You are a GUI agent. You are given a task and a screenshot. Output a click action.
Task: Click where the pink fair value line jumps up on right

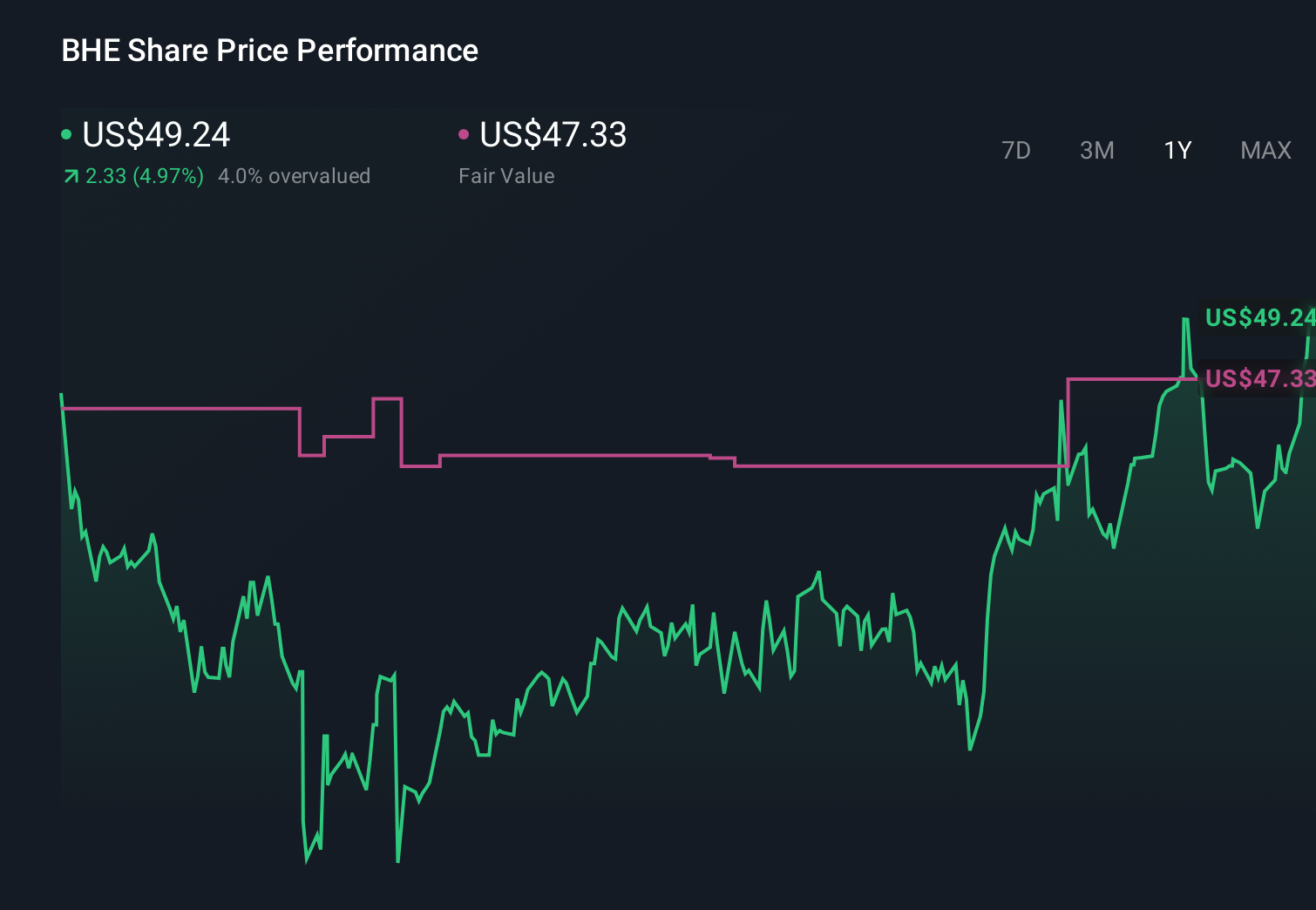pyautogui.click(x=1068, y=423)
